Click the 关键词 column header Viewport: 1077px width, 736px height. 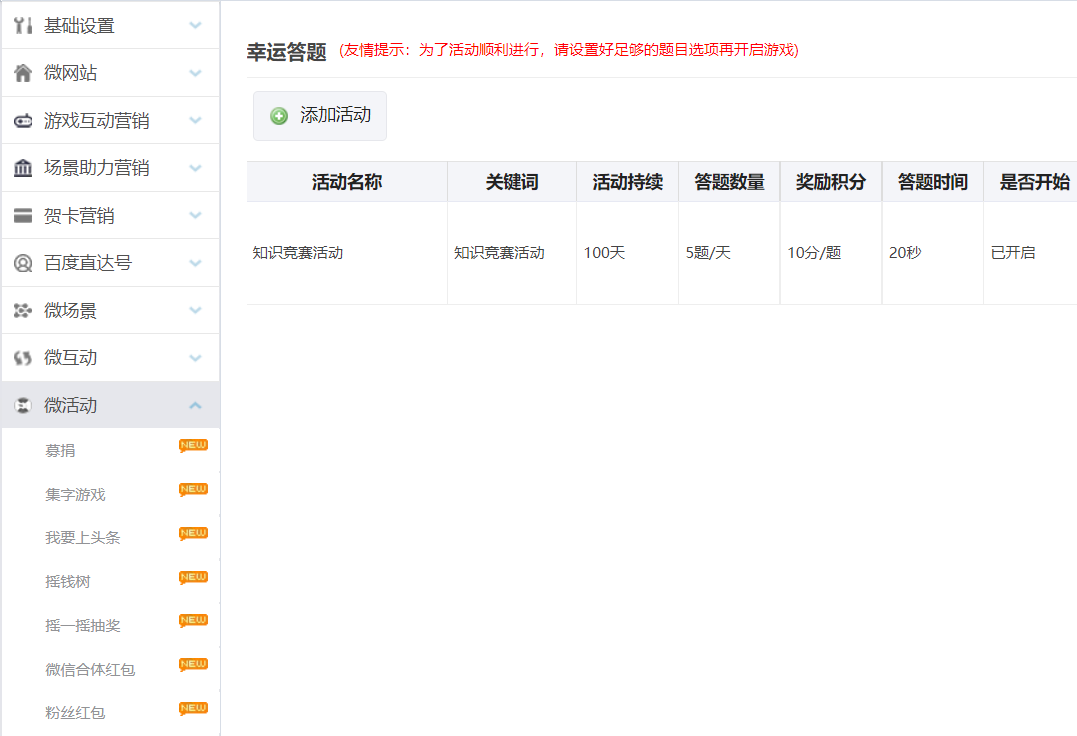coord(512,182)
